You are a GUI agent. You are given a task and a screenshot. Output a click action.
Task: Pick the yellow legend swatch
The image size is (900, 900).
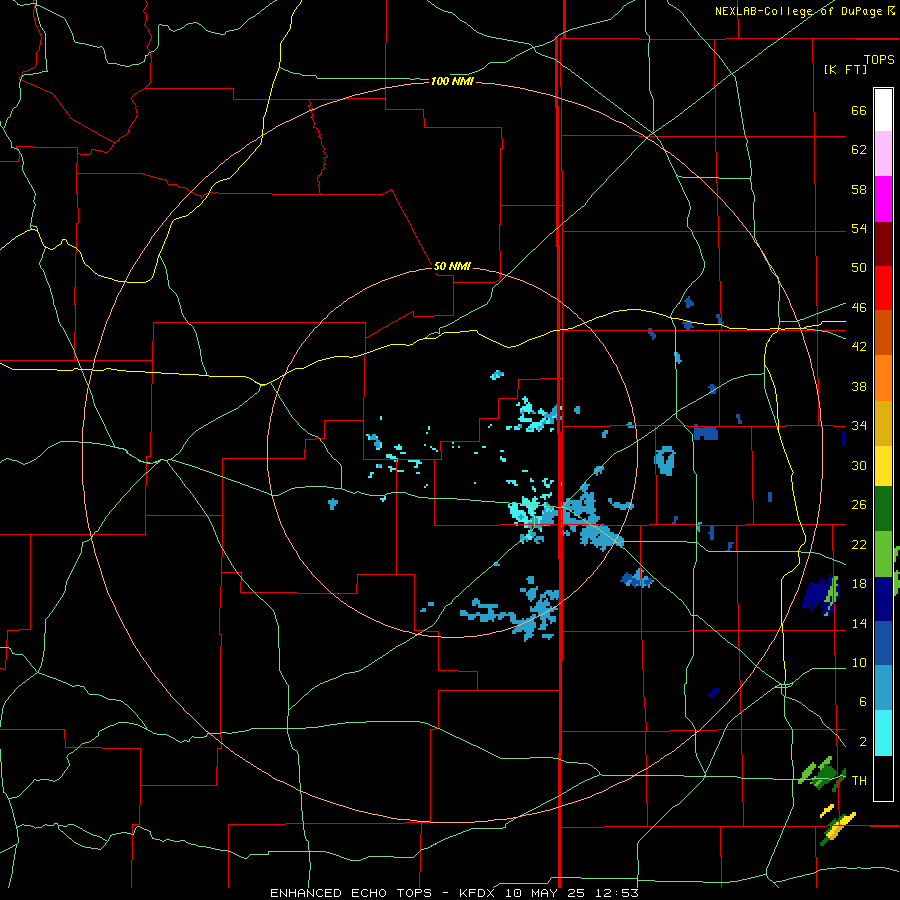883,466
